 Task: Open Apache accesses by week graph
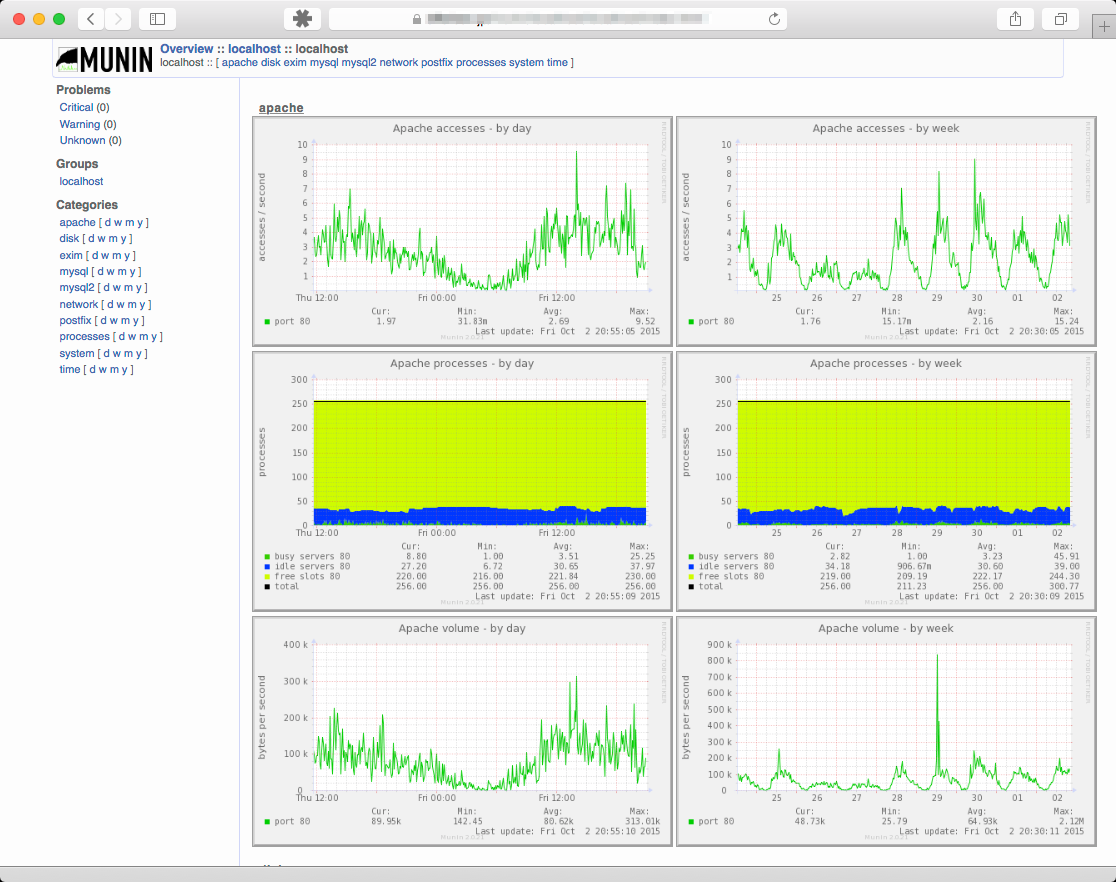pos(886,231)
